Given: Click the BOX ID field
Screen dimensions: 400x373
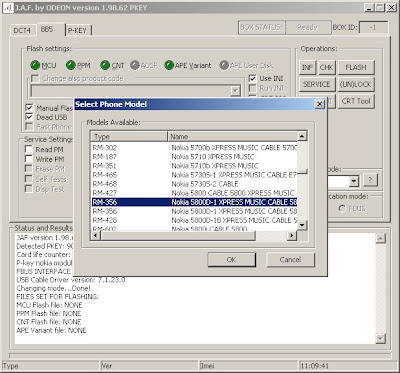Looking at the screenshot, I should tap(374, 28).
